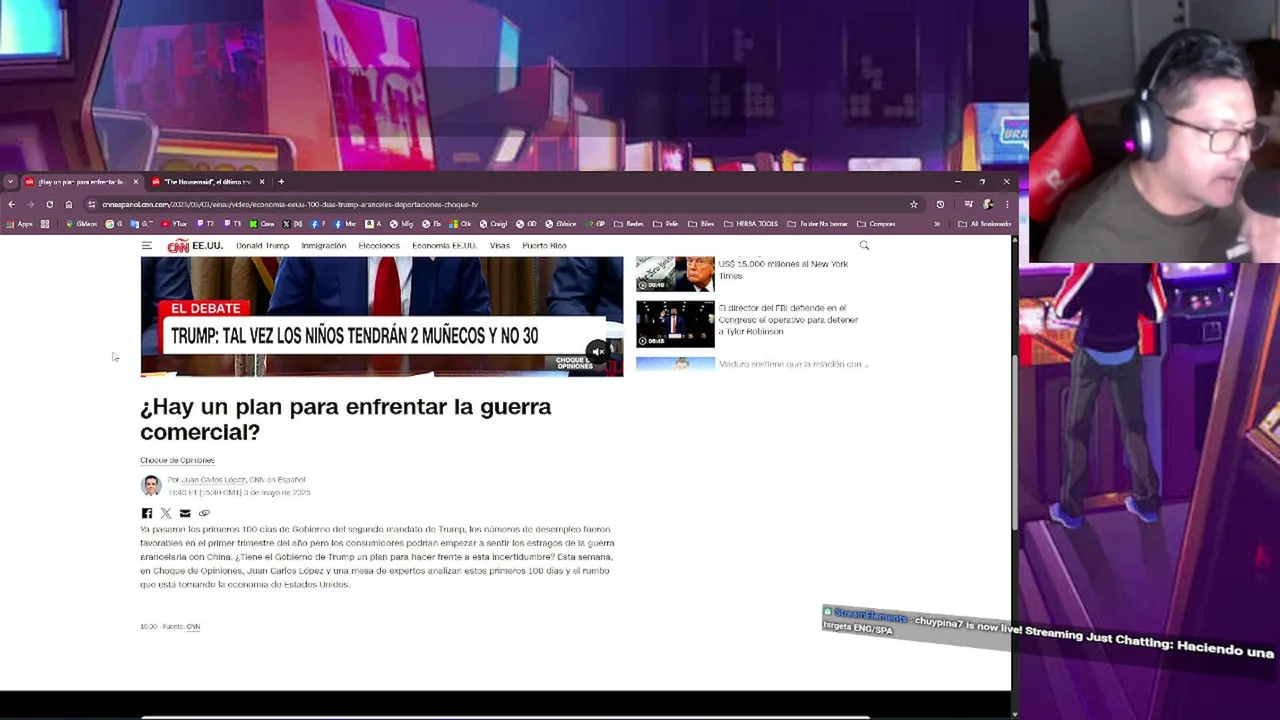Open the browser home button
1280x720 pixels.
tap(69, 204)
